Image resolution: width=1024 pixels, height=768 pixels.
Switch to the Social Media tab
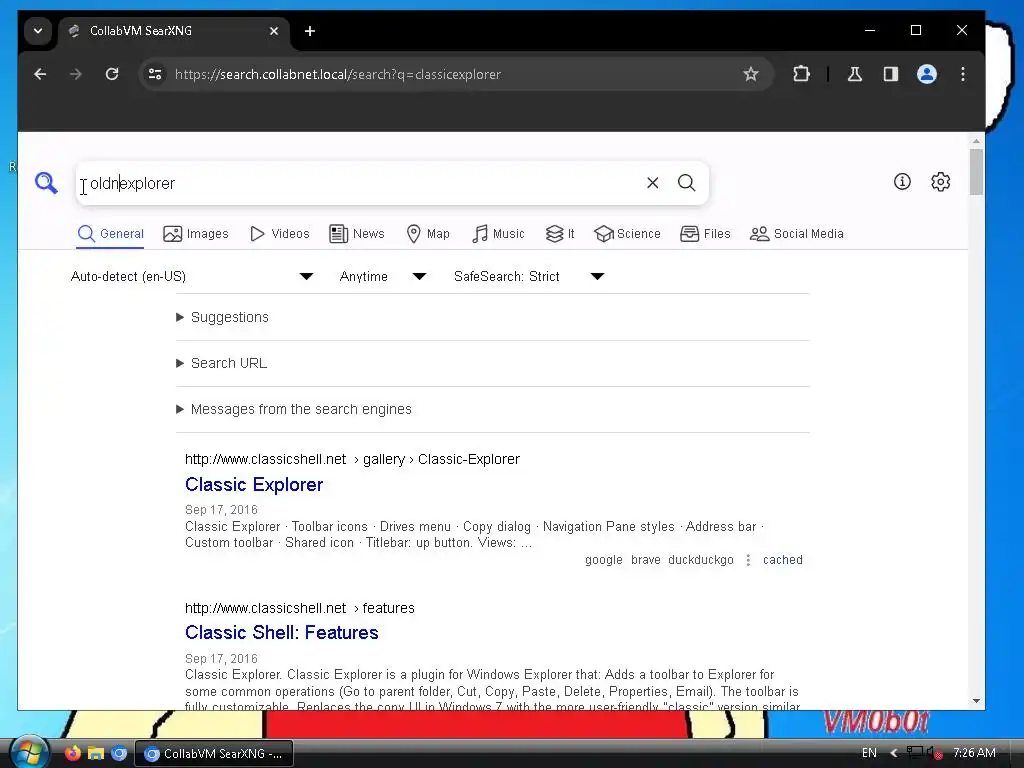click(x=797, y=234)
